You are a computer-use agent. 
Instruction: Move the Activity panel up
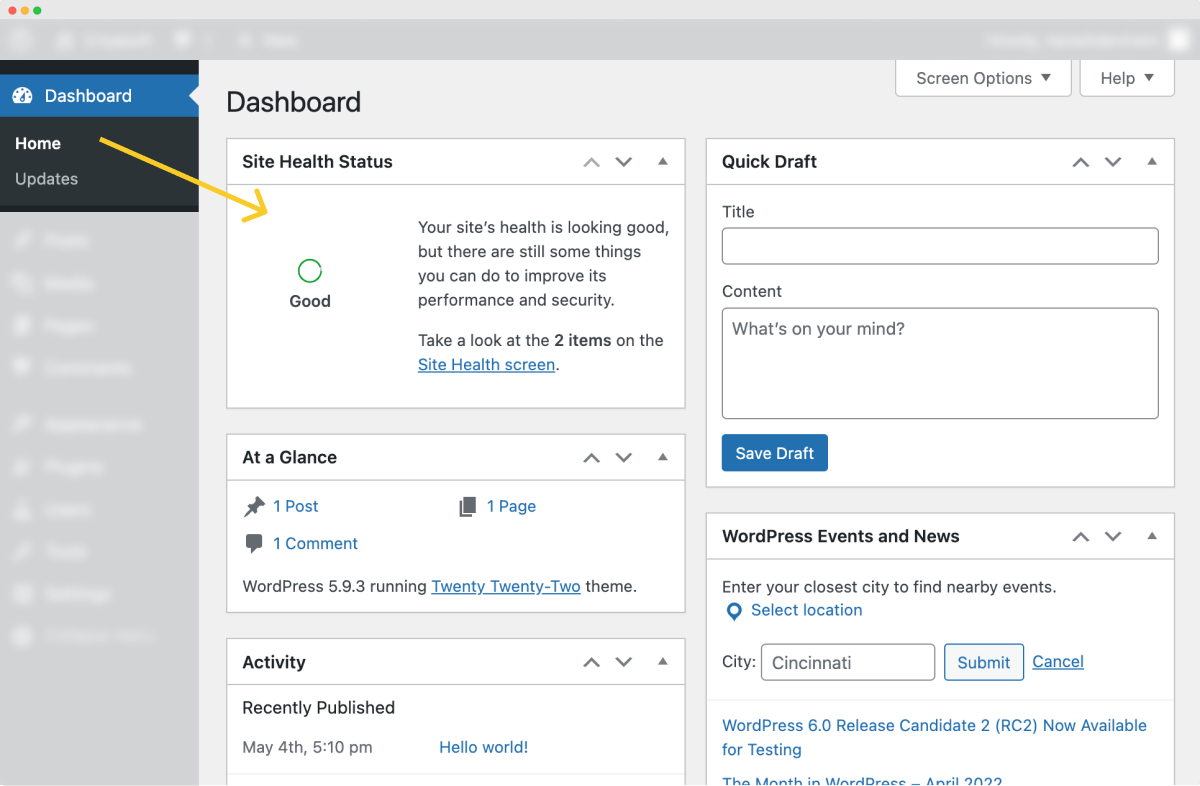592,662
